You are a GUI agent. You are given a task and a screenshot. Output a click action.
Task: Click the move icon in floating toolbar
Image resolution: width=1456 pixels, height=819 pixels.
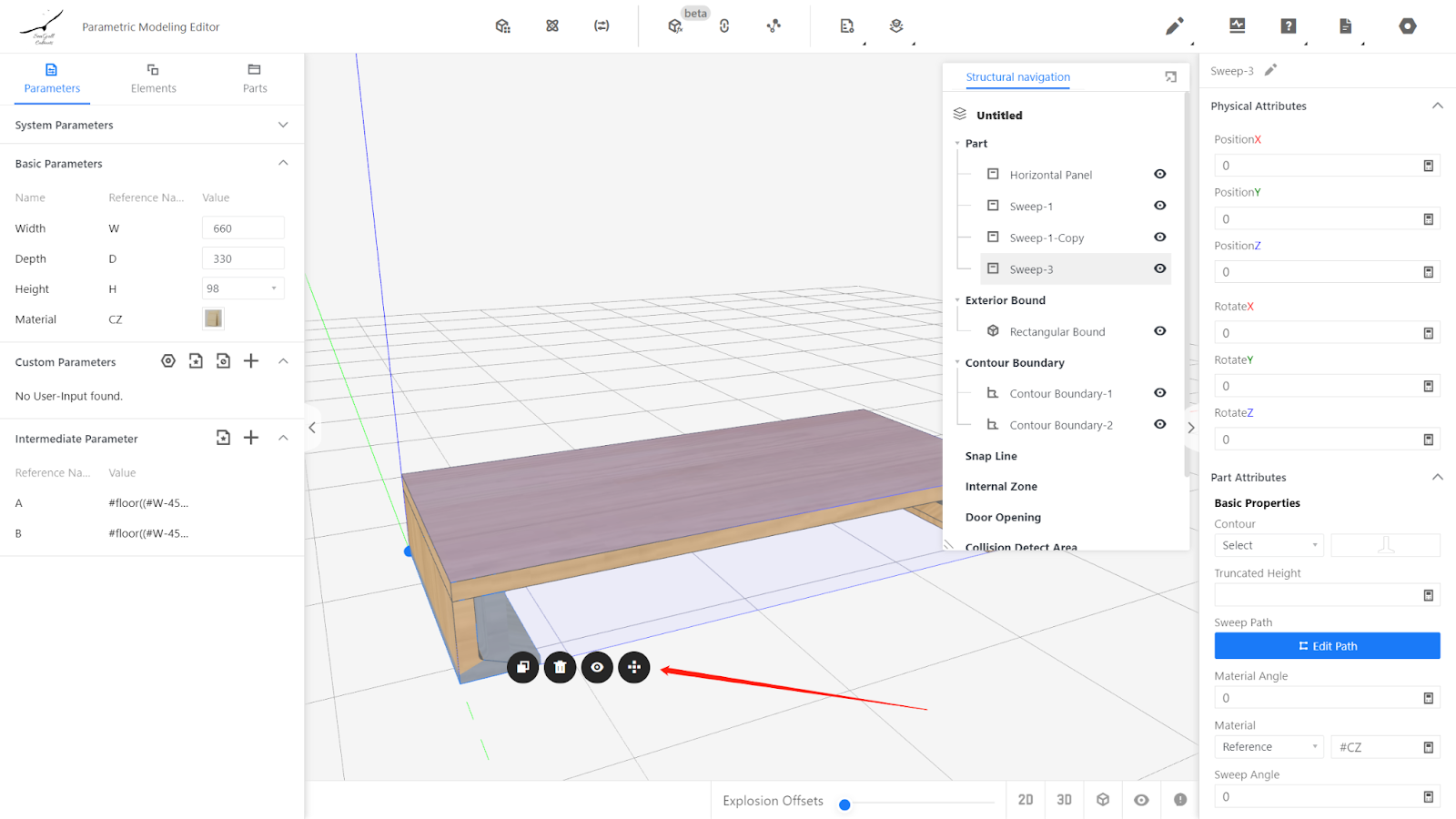coord(634,667)
